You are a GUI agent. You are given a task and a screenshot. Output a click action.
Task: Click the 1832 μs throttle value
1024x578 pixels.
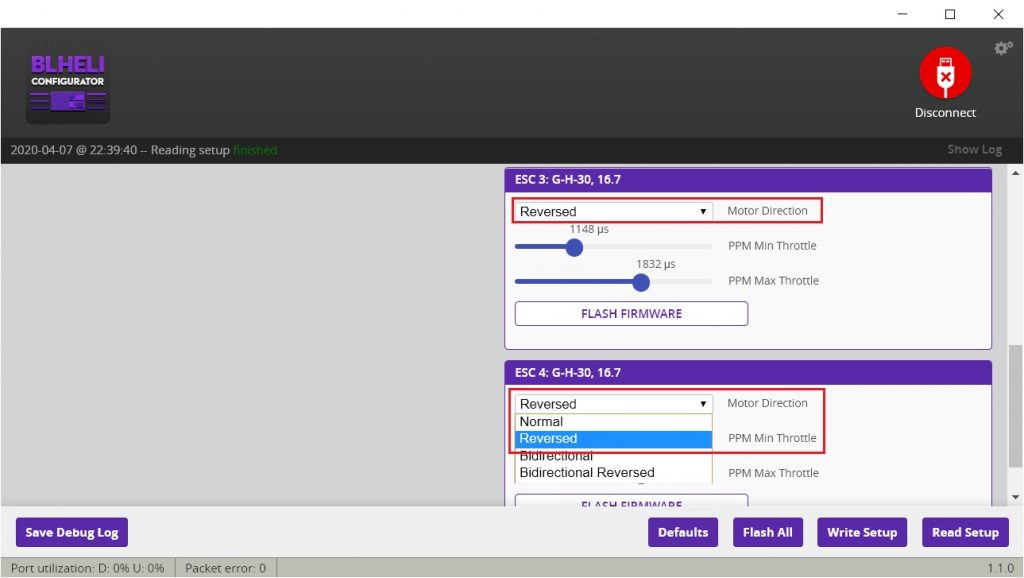(x=656, y=264)
